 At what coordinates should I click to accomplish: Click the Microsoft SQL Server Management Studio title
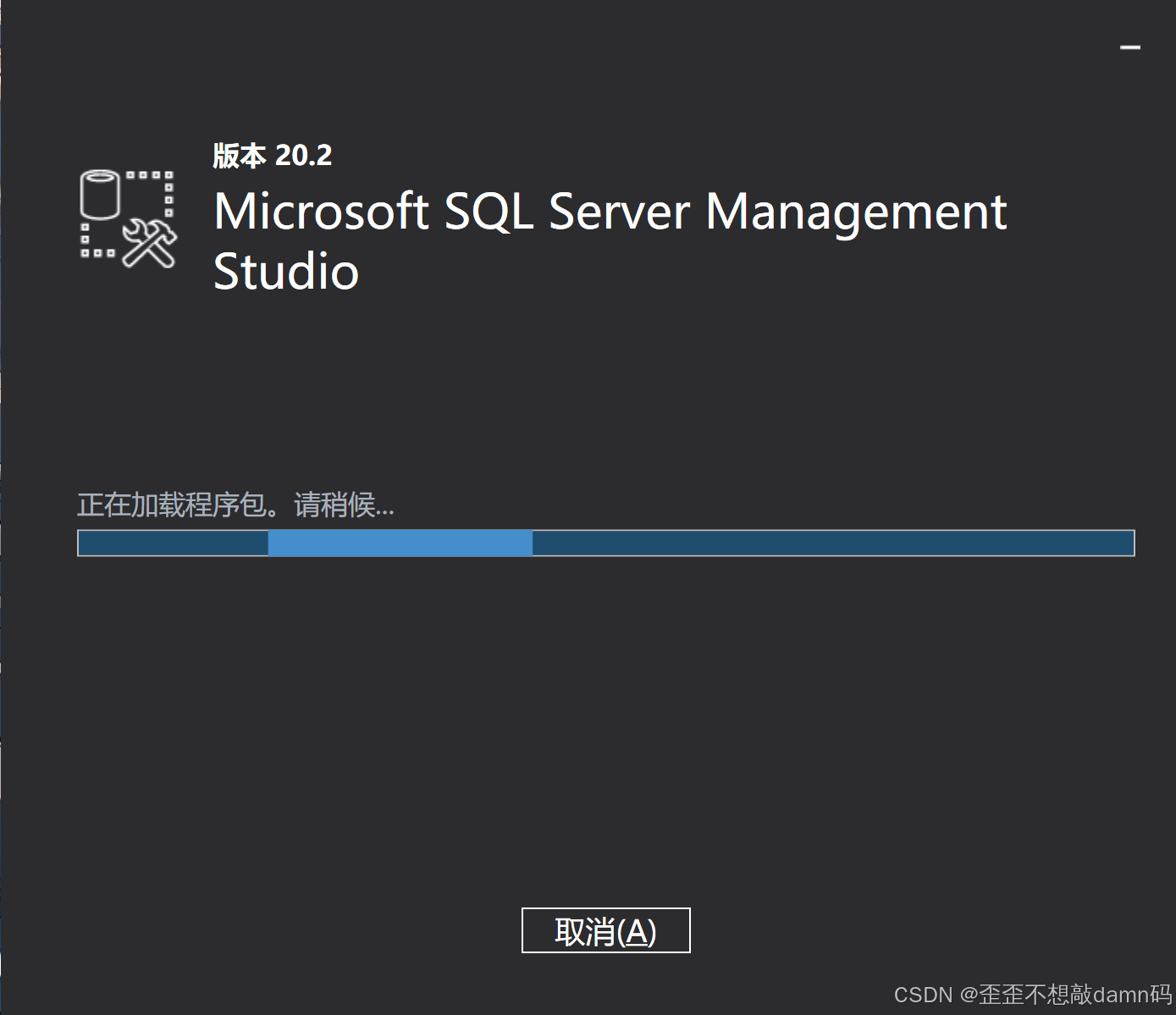click(x=610, y=240)
